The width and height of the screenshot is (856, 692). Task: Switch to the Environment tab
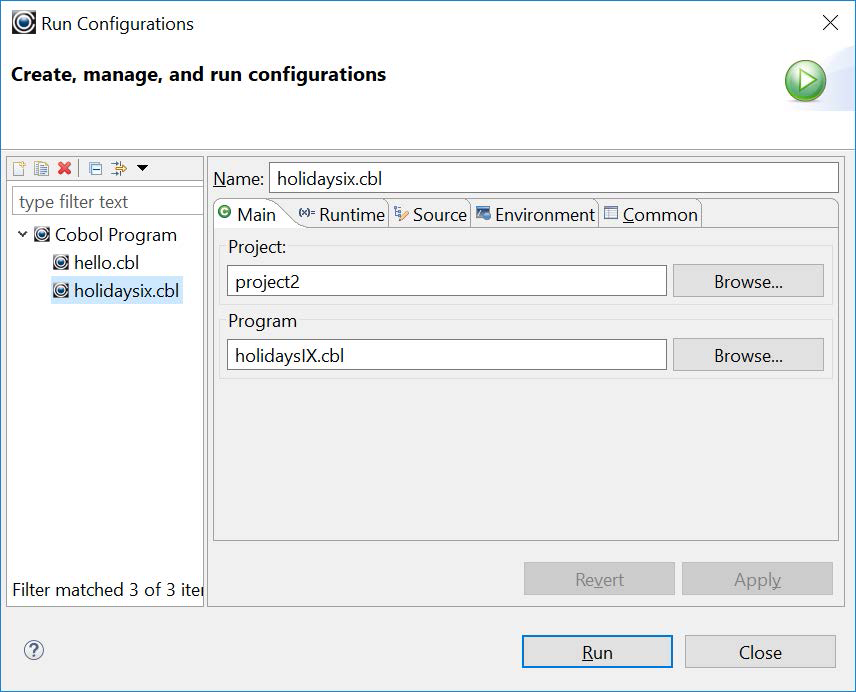[535, 215]
